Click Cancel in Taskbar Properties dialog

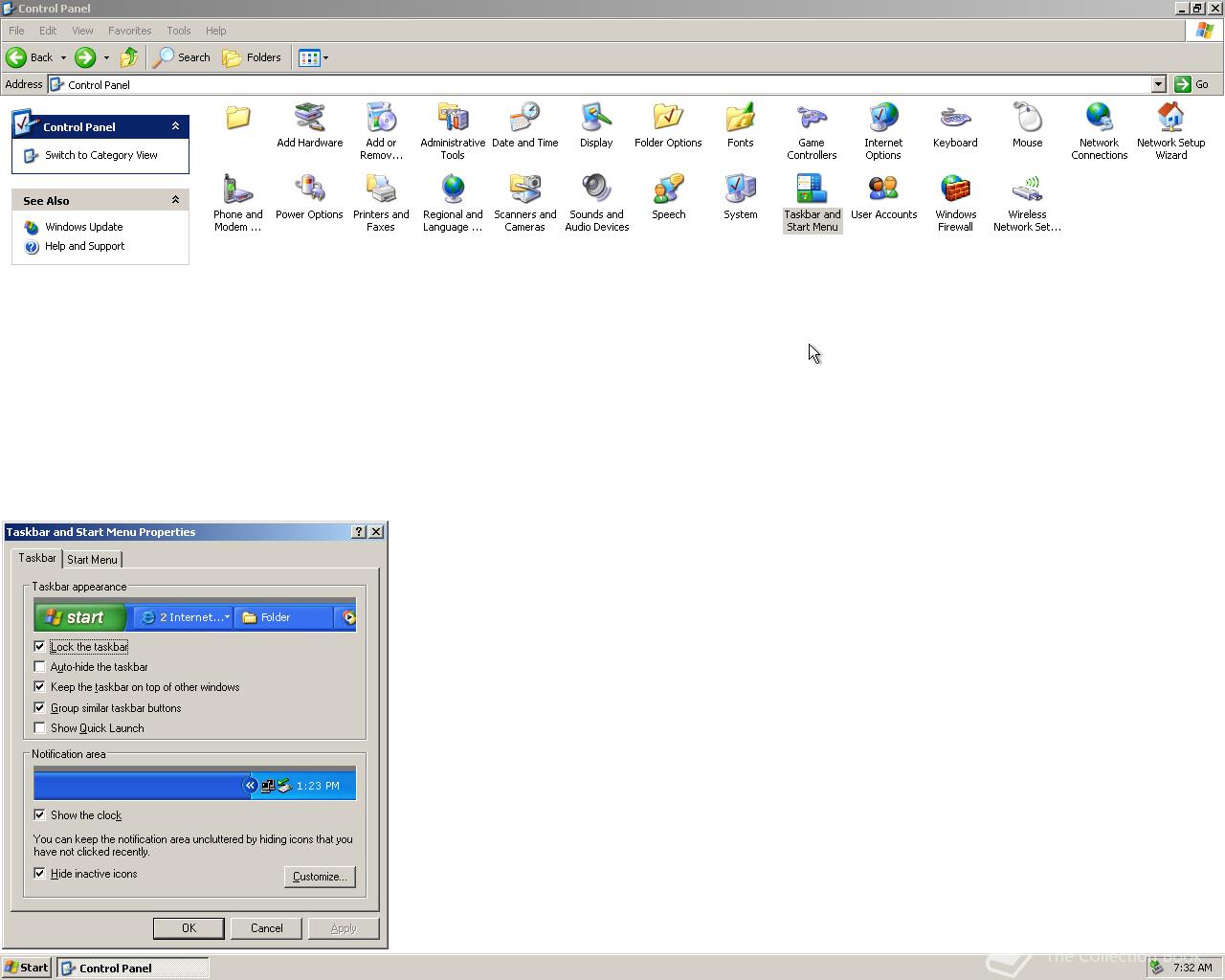tap(266, 928)
